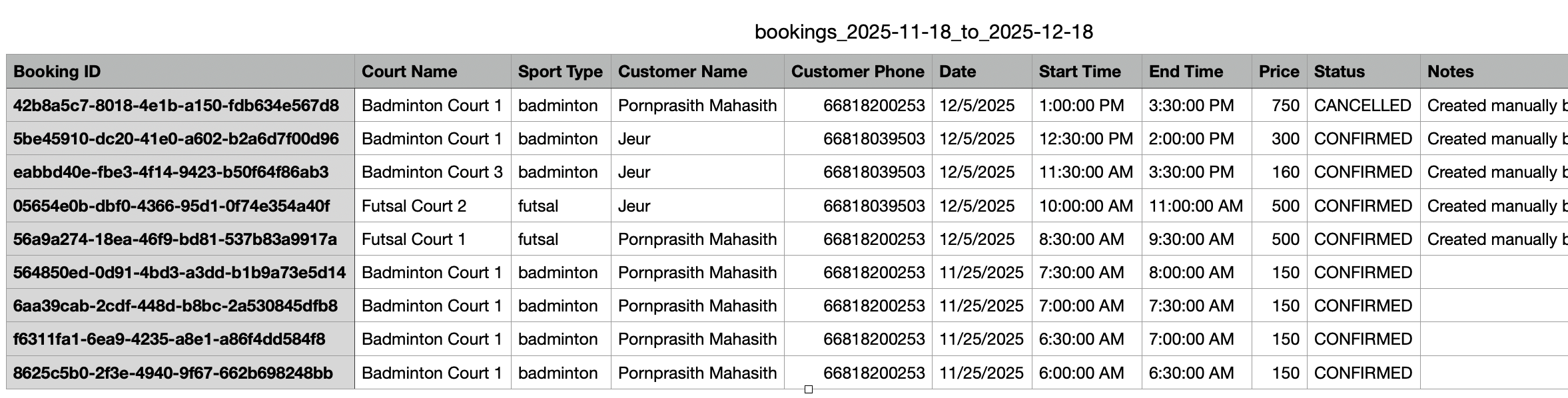Click the Badminton Court 3 cell
1568x398 pixels.
click(x=432, y=172)
